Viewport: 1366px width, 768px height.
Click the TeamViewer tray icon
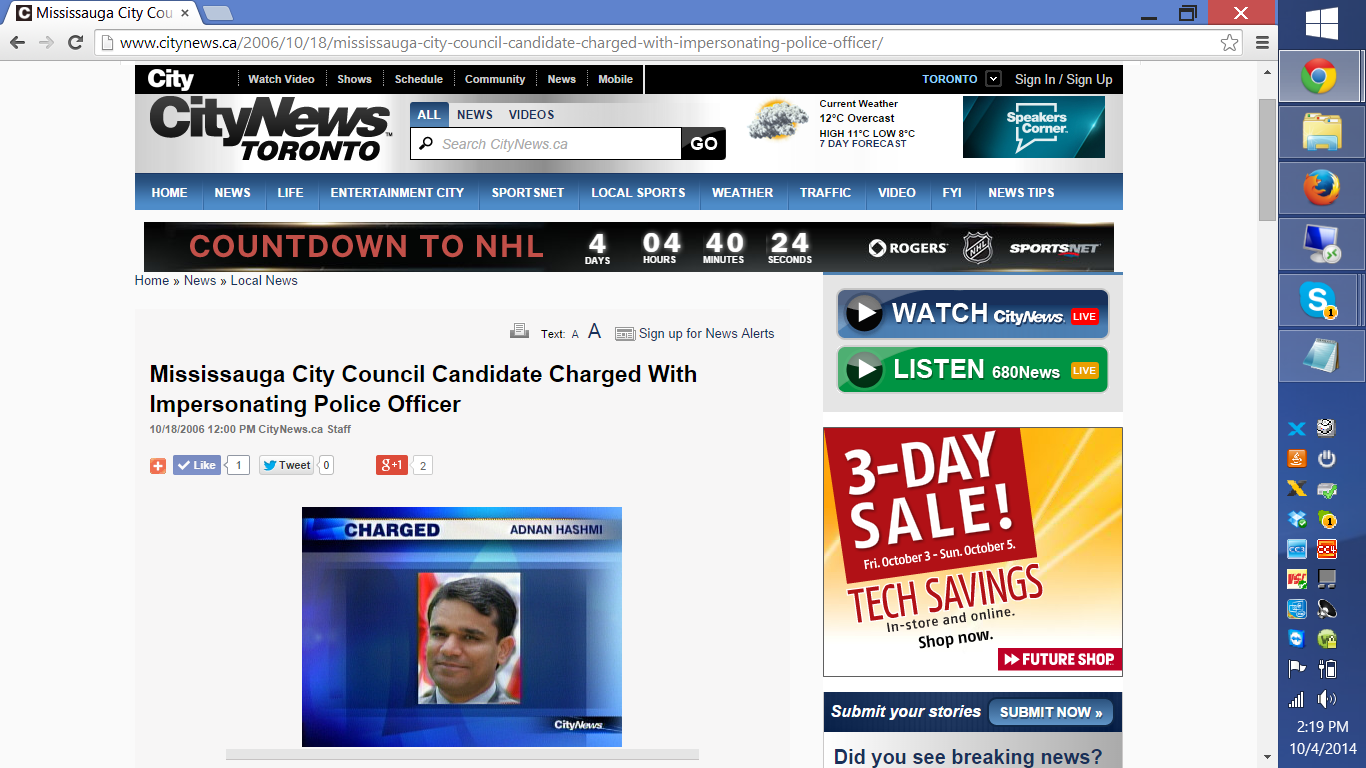coord(1297,639)
